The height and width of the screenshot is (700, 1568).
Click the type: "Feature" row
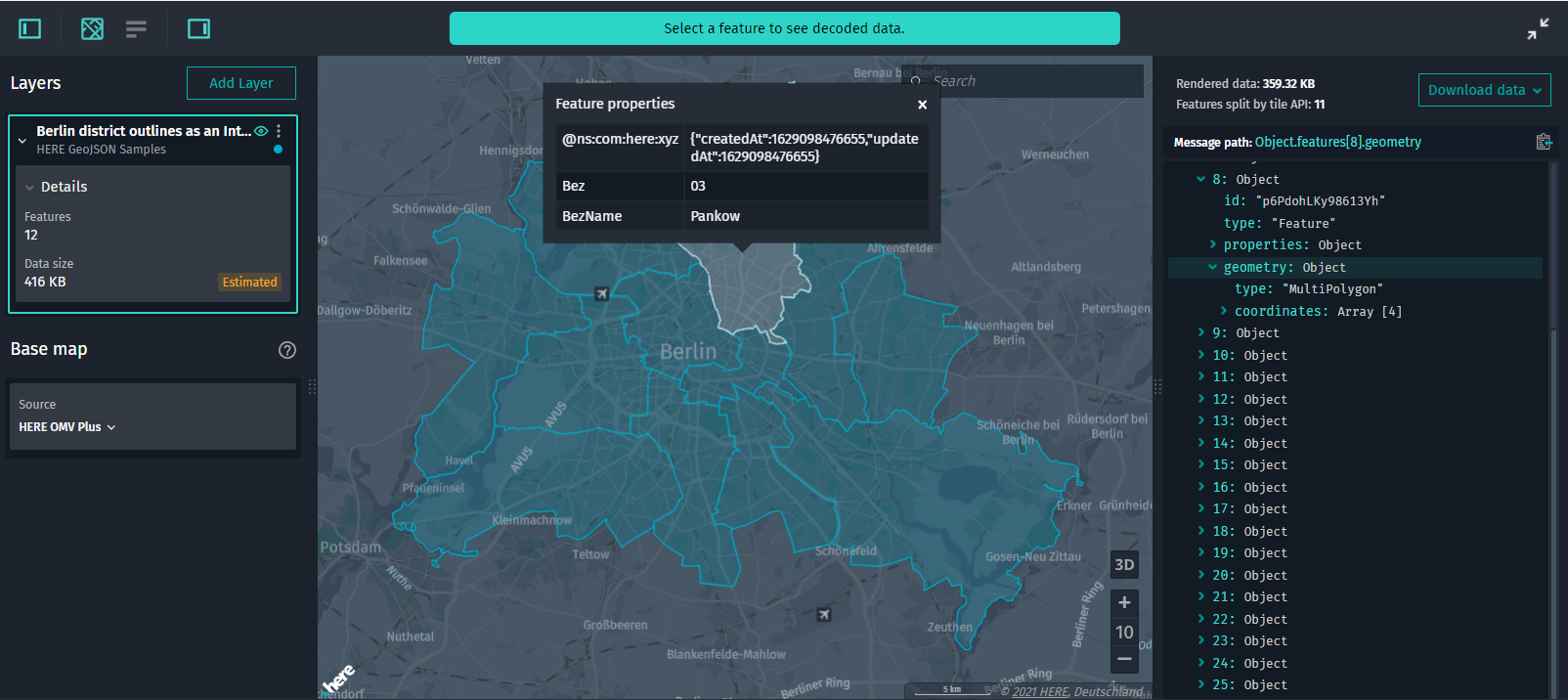point(1280,223)
